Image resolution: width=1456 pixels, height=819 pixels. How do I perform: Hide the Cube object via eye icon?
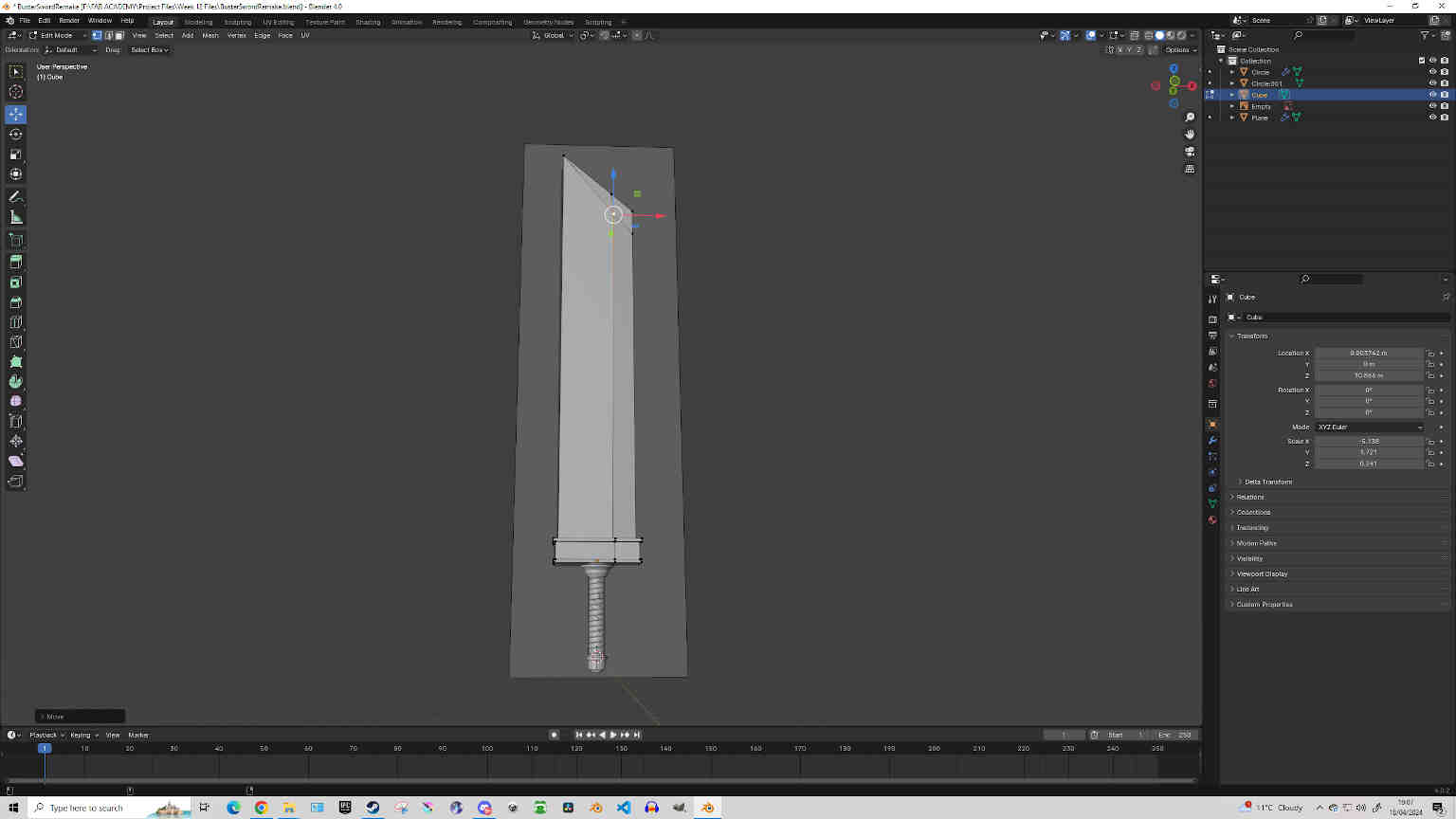(x=1432, y=95)
